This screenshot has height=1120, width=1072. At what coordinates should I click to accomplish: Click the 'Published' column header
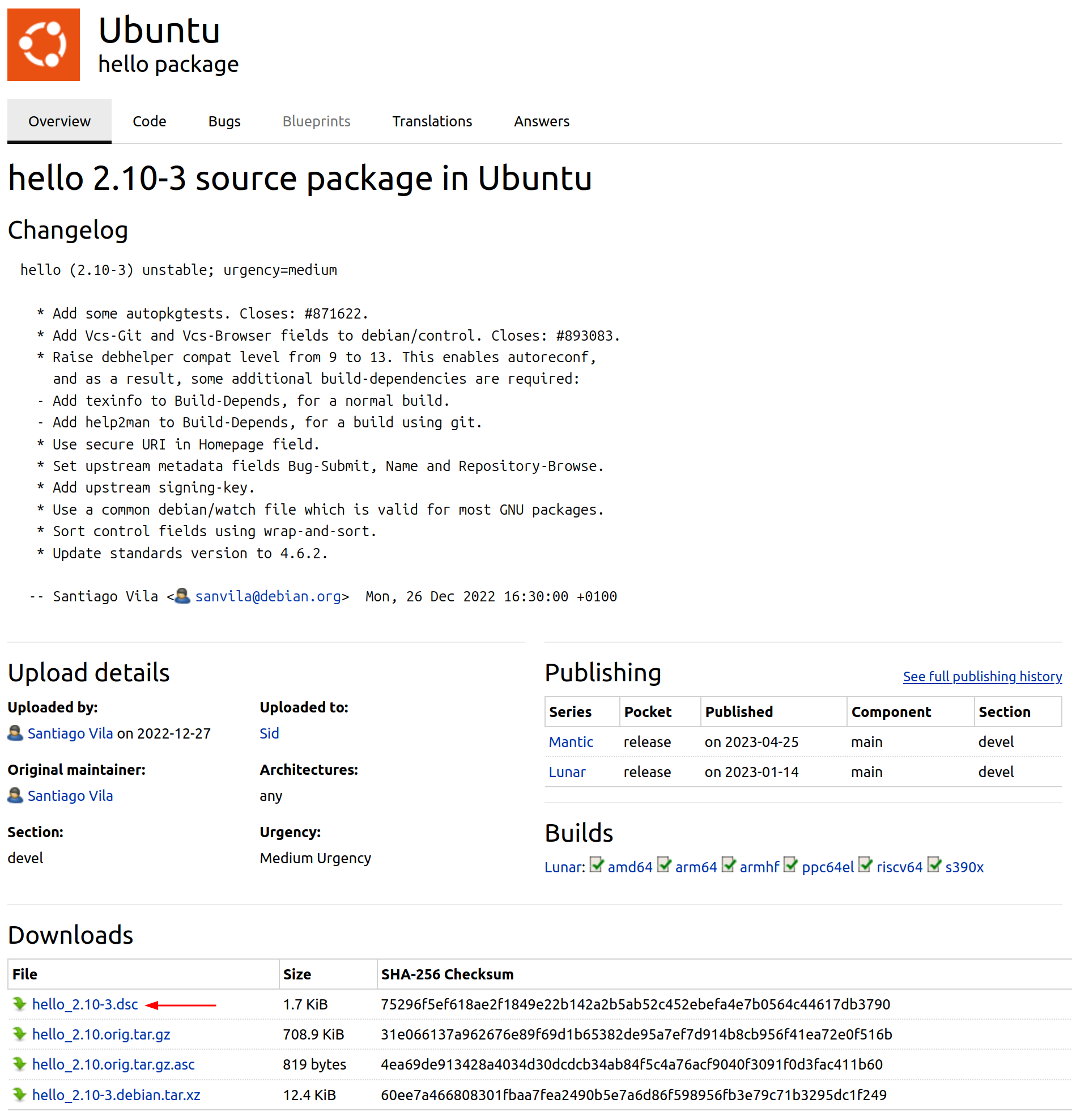(x=738, y=711)
